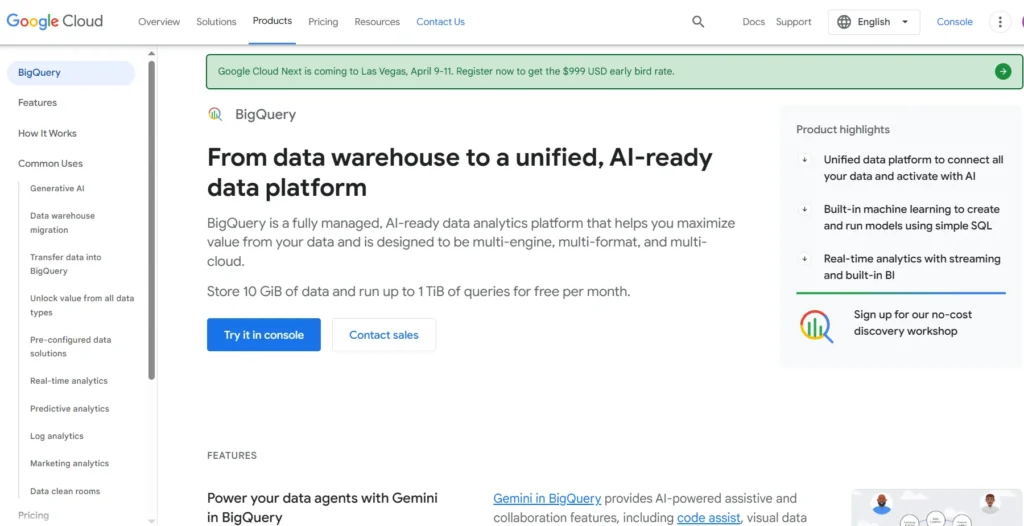This screenshot has height=526, width=1024.
Task: Click the BigQuery icon beside the product title
Action: pos(216,114)
